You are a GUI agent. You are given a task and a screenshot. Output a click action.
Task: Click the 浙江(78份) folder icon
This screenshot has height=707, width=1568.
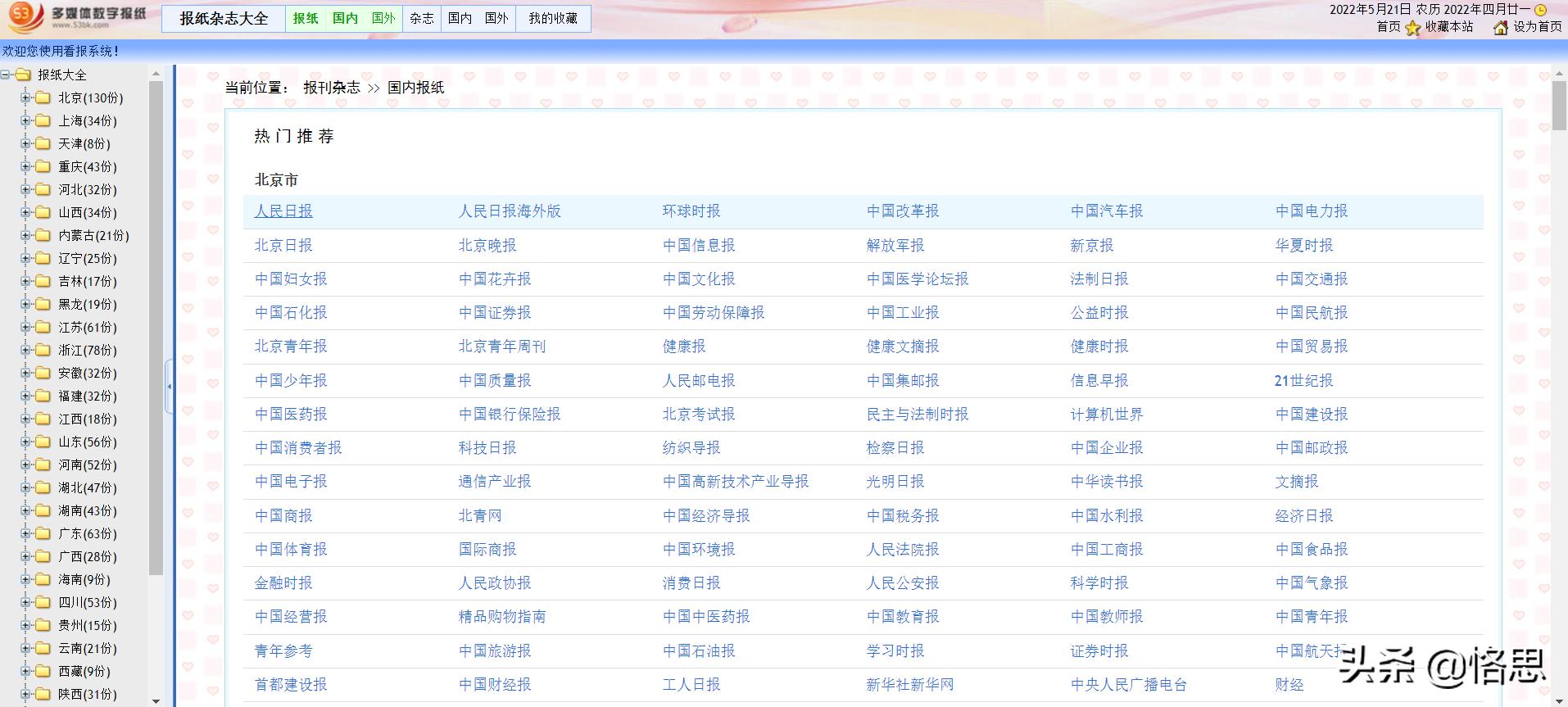click(43, 351)
